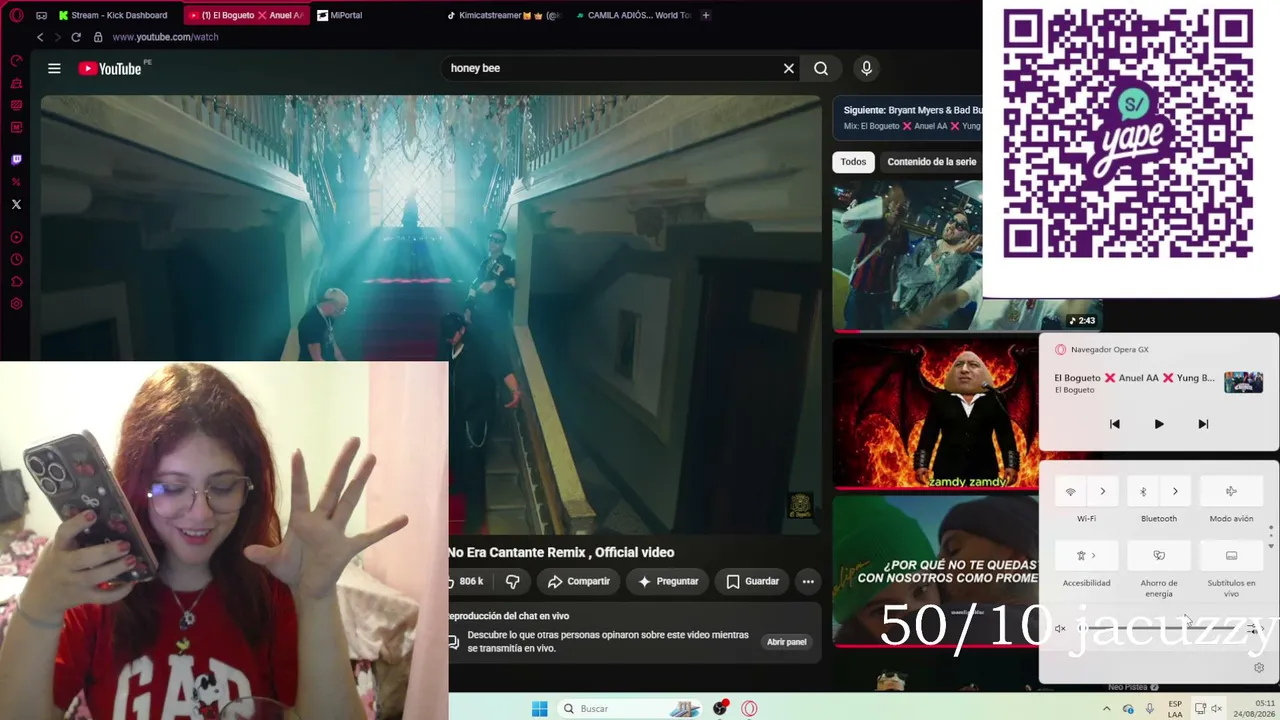Toggle Subtítulos en vivo live captions
1280x720 pixels.
click(1231, 555)
